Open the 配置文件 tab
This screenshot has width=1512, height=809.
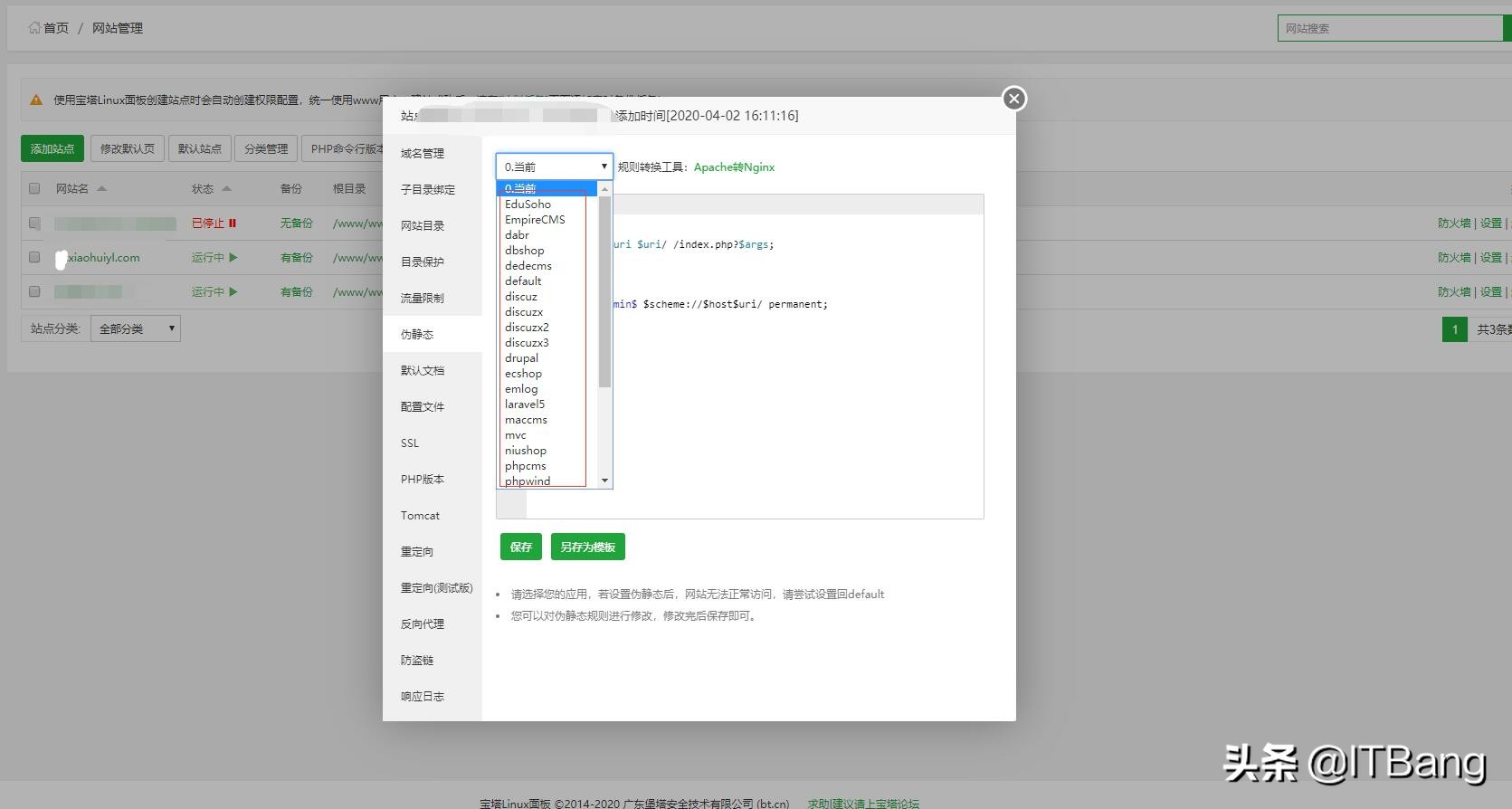[433, 406]
